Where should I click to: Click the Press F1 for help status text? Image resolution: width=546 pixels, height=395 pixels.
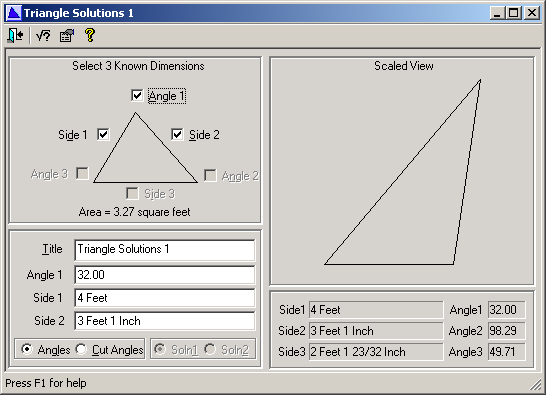click(x=46, y=383)
